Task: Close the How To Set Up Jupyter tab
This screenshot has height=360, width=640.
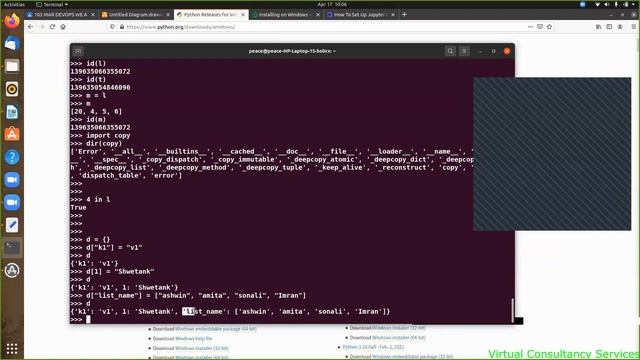Action: pyautogui.click(x=393, y=14)
